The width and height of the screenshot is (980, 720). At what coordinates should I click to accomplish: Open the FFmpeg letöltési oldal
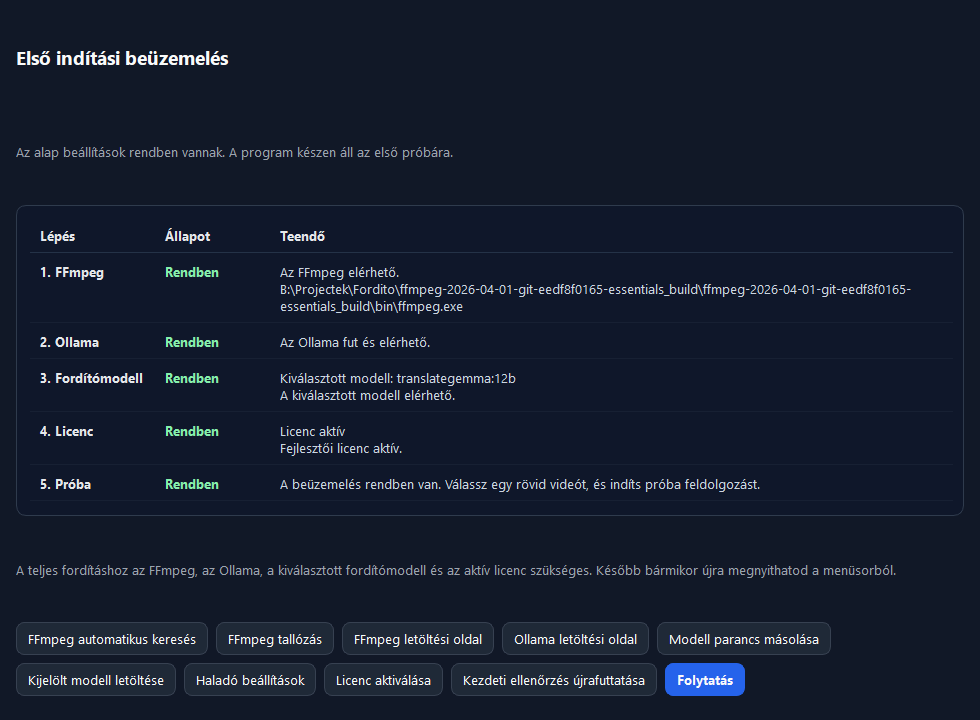tap(417, 638)
